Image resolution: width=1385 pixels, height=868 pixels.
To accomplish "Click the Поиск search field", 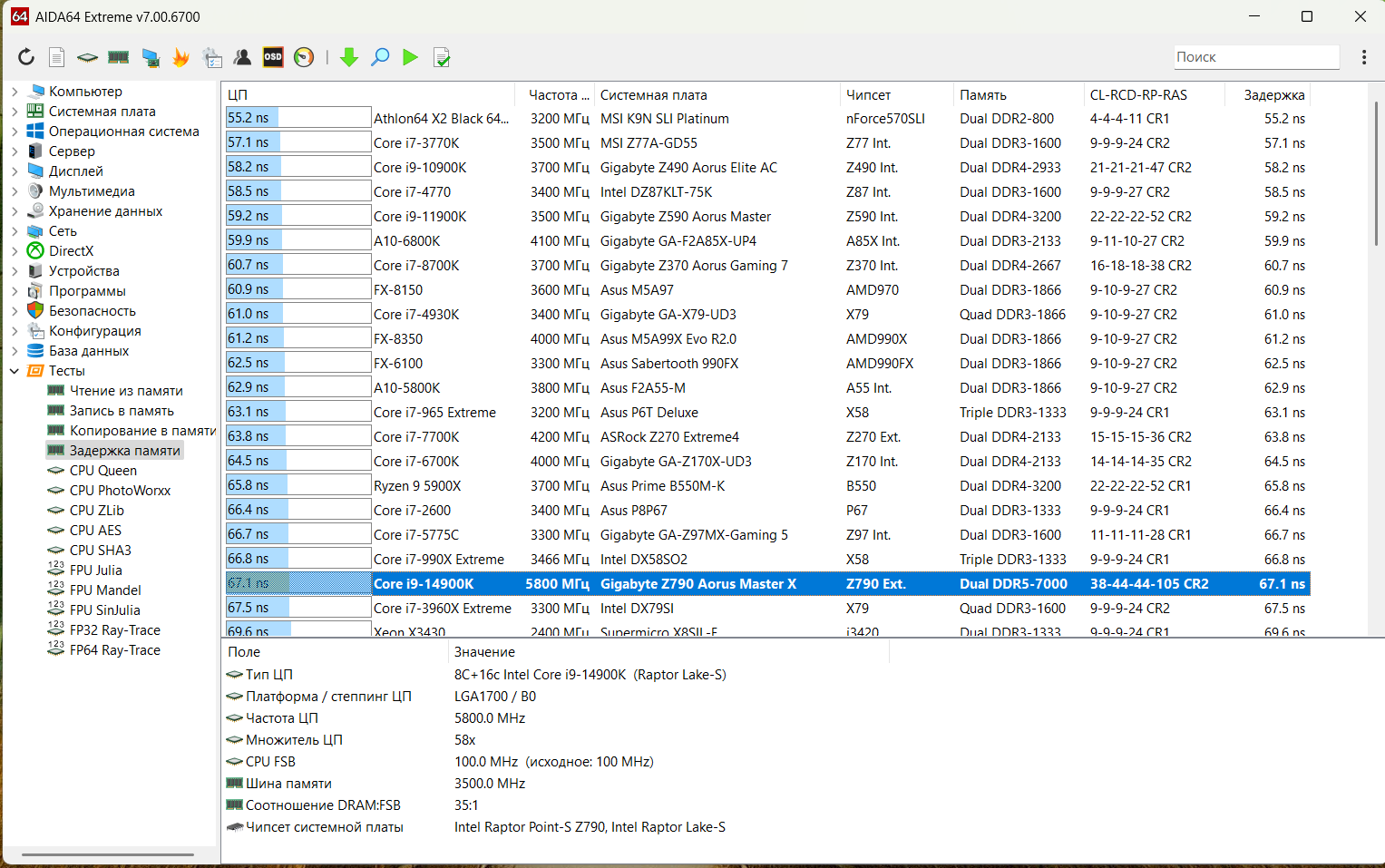I will (x=1256, y=57).
